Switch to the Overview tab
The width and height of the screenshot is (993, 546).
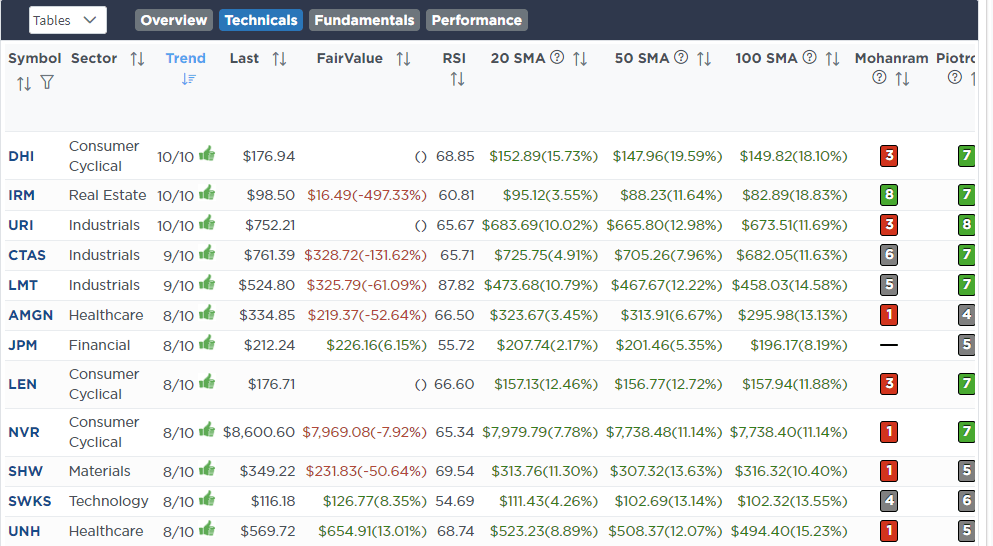[174, 20]
